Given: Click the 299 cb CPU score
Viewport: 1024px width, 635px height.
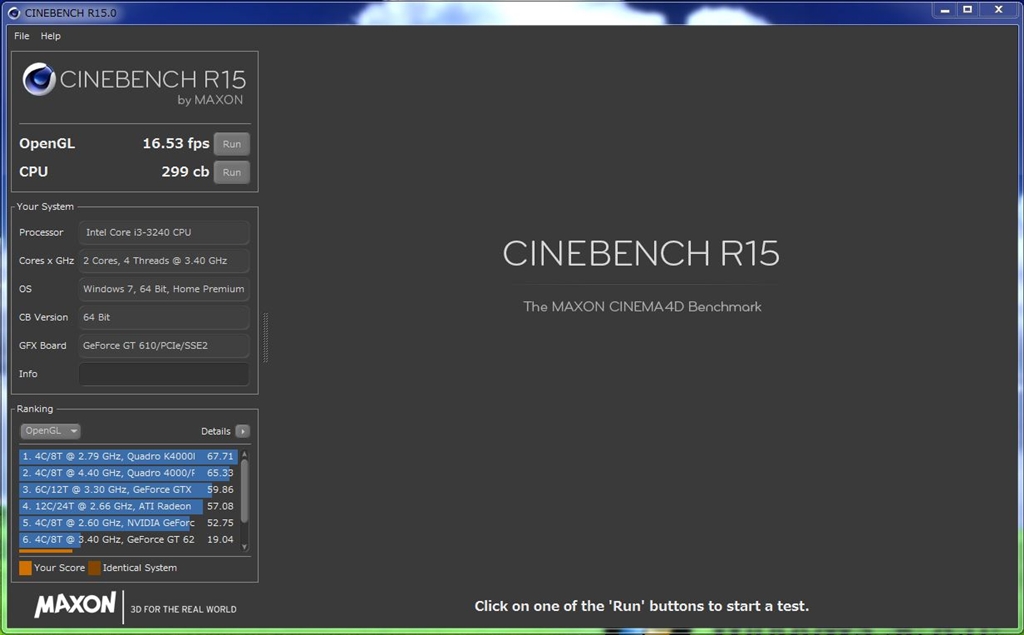Looking at the screenshot, I should (185, 172).
